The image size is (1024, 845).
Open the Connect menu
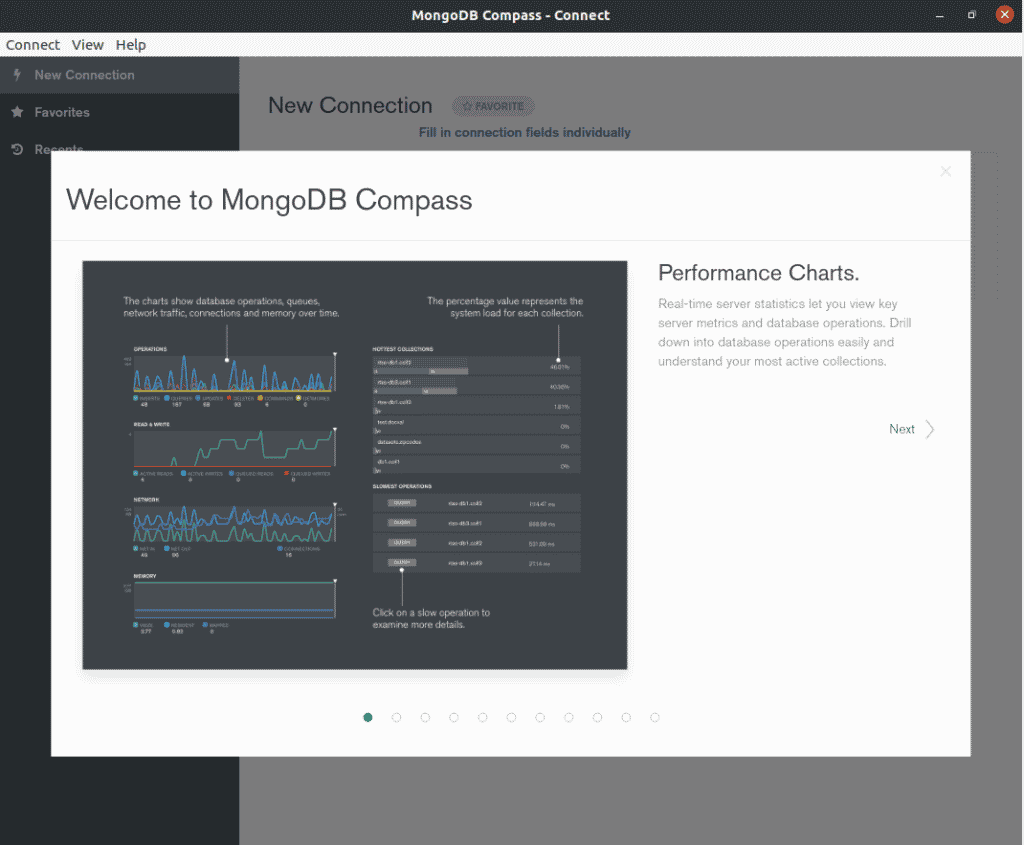[x=32, y=44]
